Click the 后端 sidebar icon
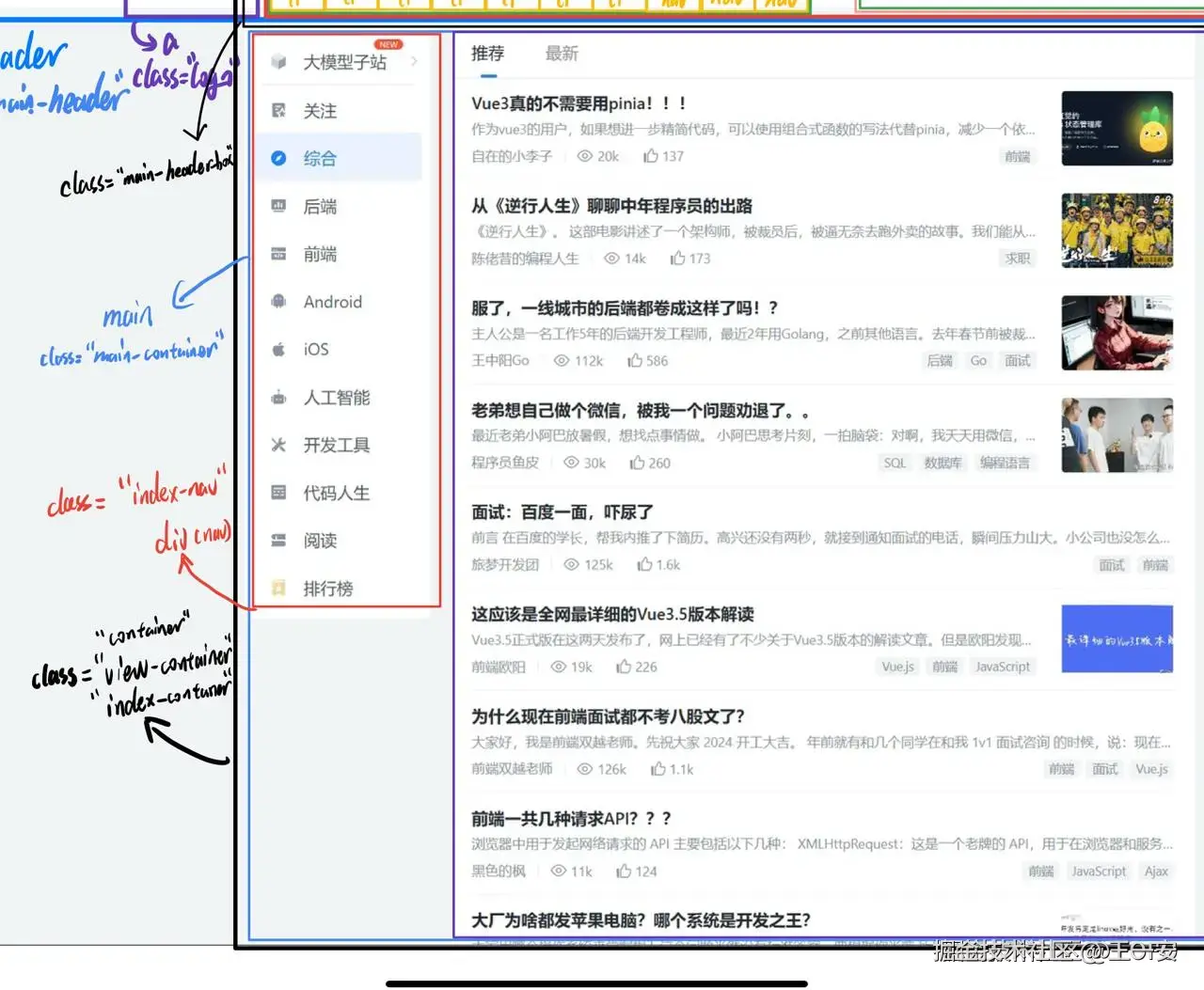Viewport: 1204px width, 990px height. click(278, 206)
